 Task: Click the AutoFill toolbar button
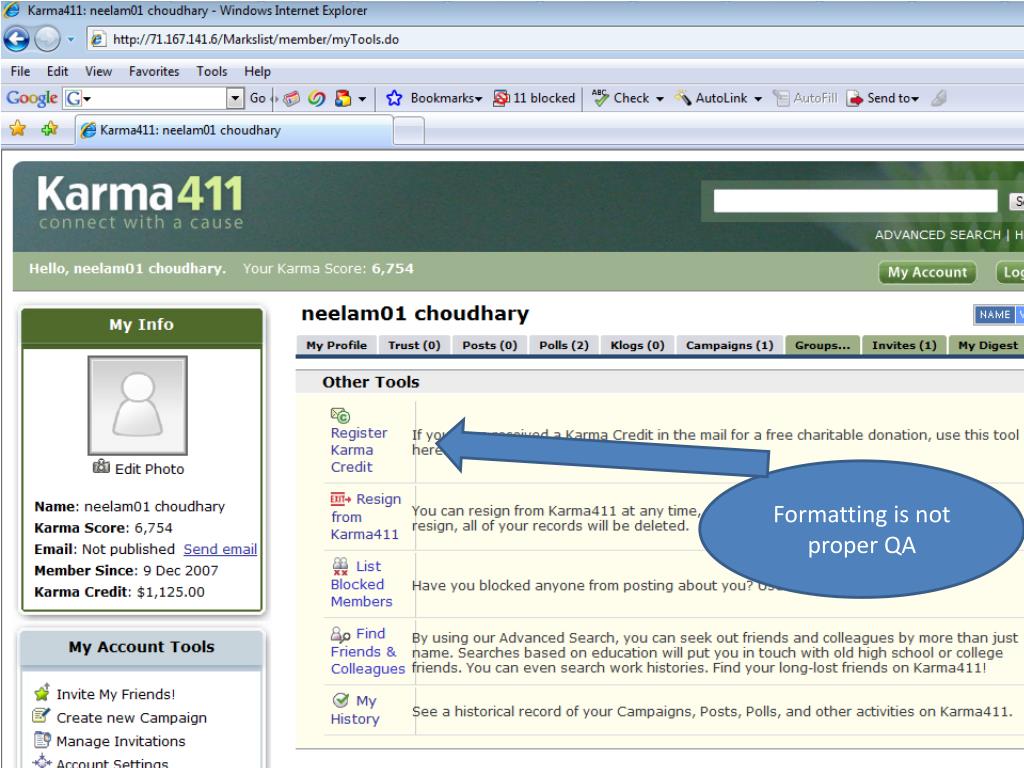point(805,98)
